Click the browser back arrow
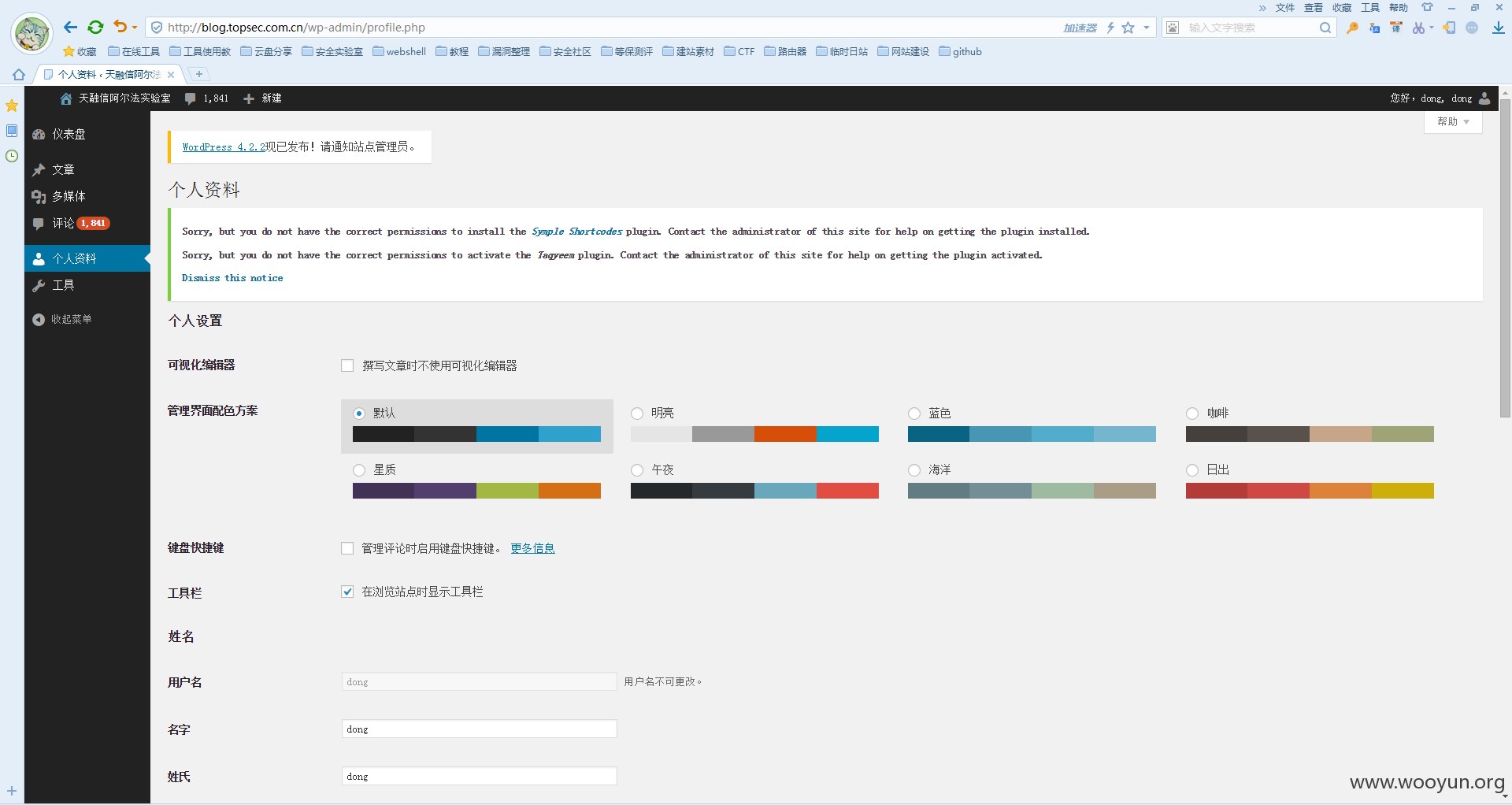The image size is (1512, 805). pos(71,28)
